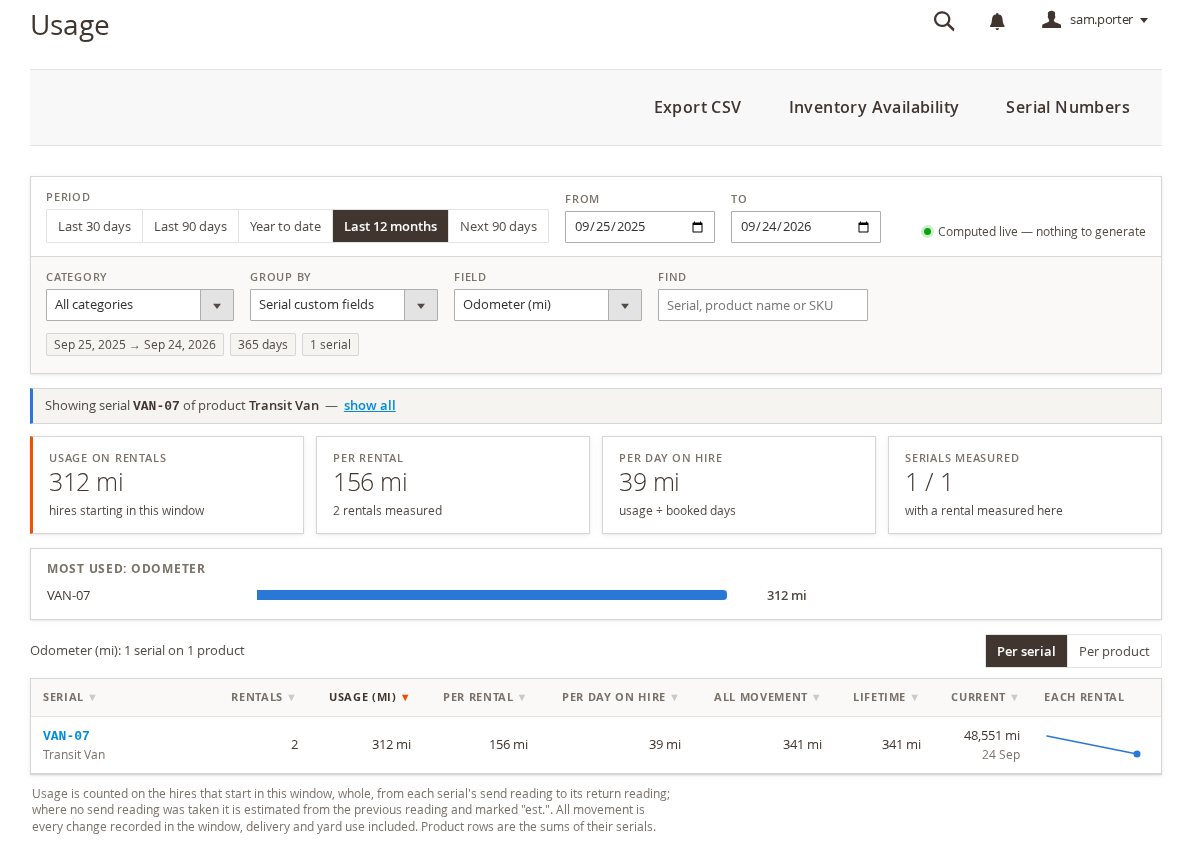Click the Usage (MI) sort arrow

[405, 697]
